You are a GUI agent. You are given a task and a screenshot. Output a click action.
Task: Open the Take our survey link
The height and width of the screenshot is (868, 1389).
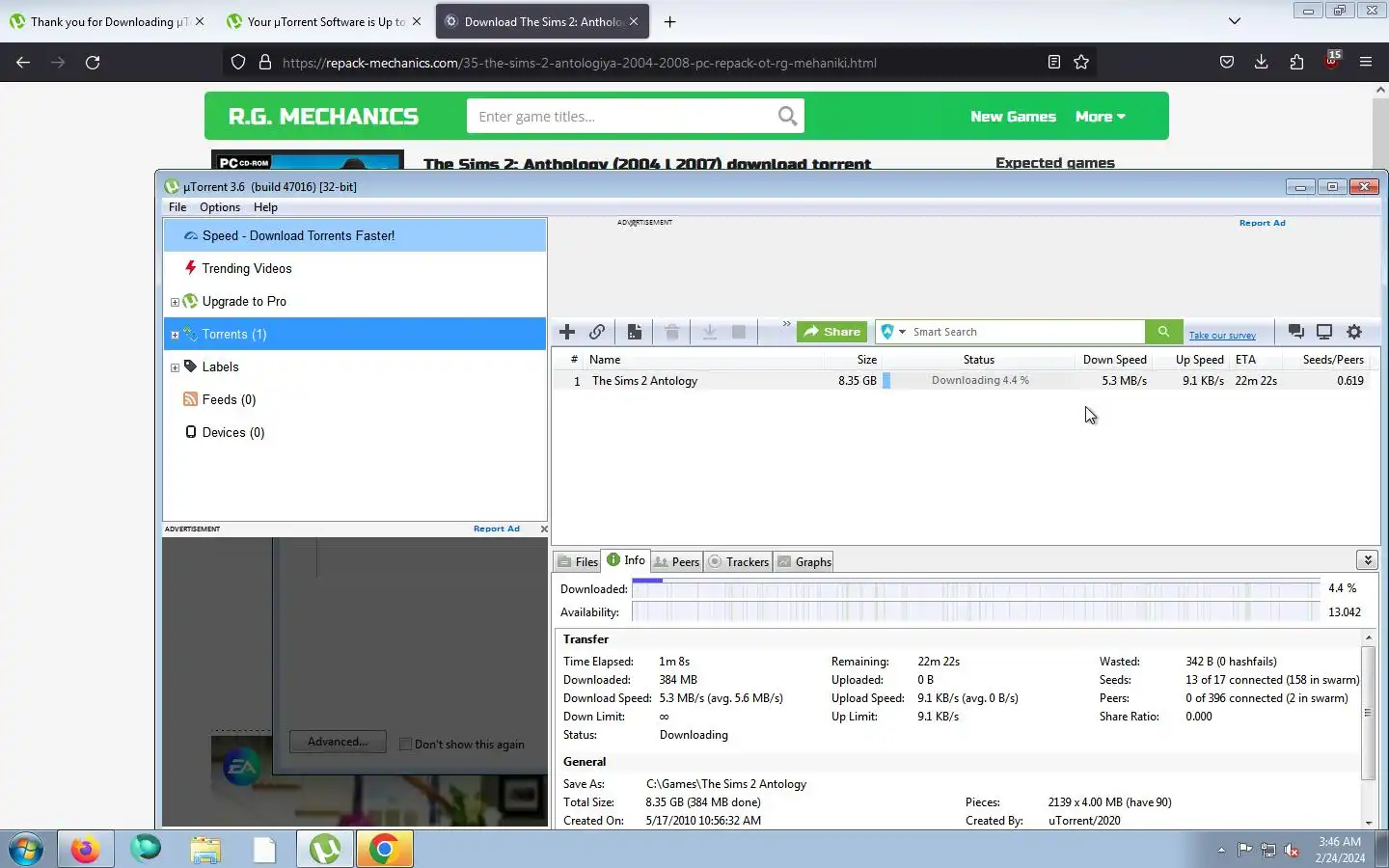[1222, 336]
